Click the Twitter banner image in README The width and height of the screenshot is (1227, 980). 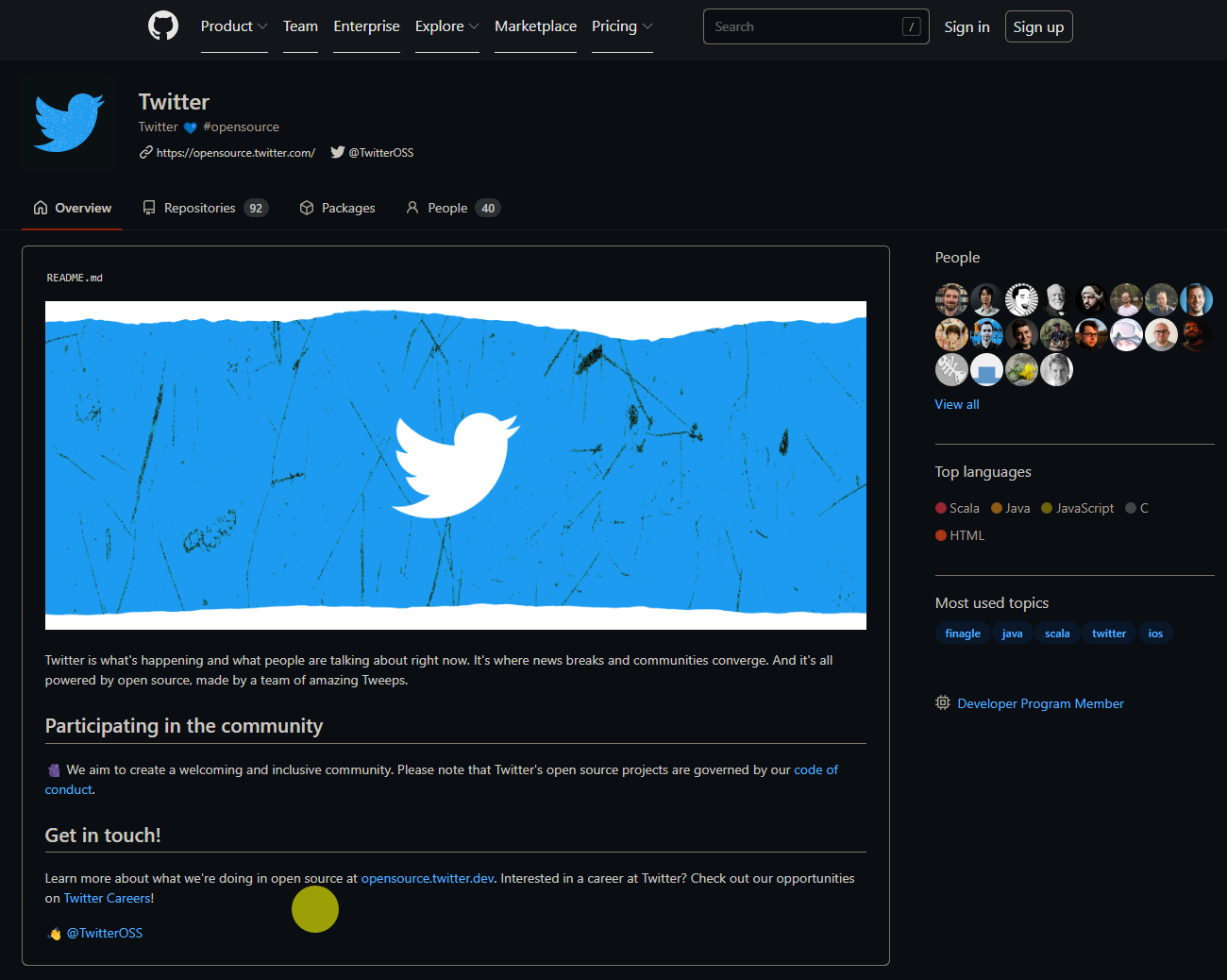(x=456, y=465)
